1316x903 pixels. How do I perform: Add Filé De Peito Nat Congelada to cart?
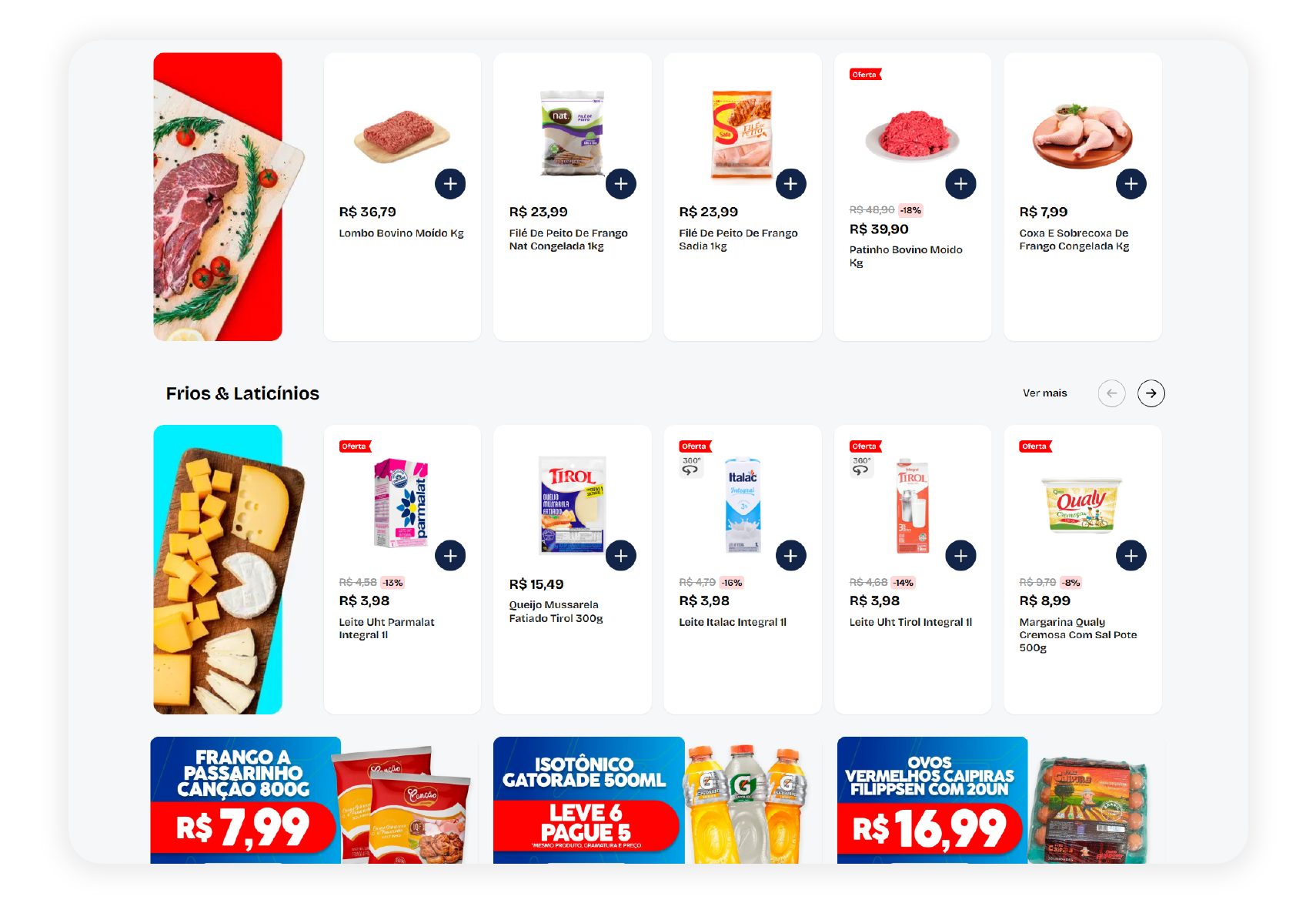[621, 184]
